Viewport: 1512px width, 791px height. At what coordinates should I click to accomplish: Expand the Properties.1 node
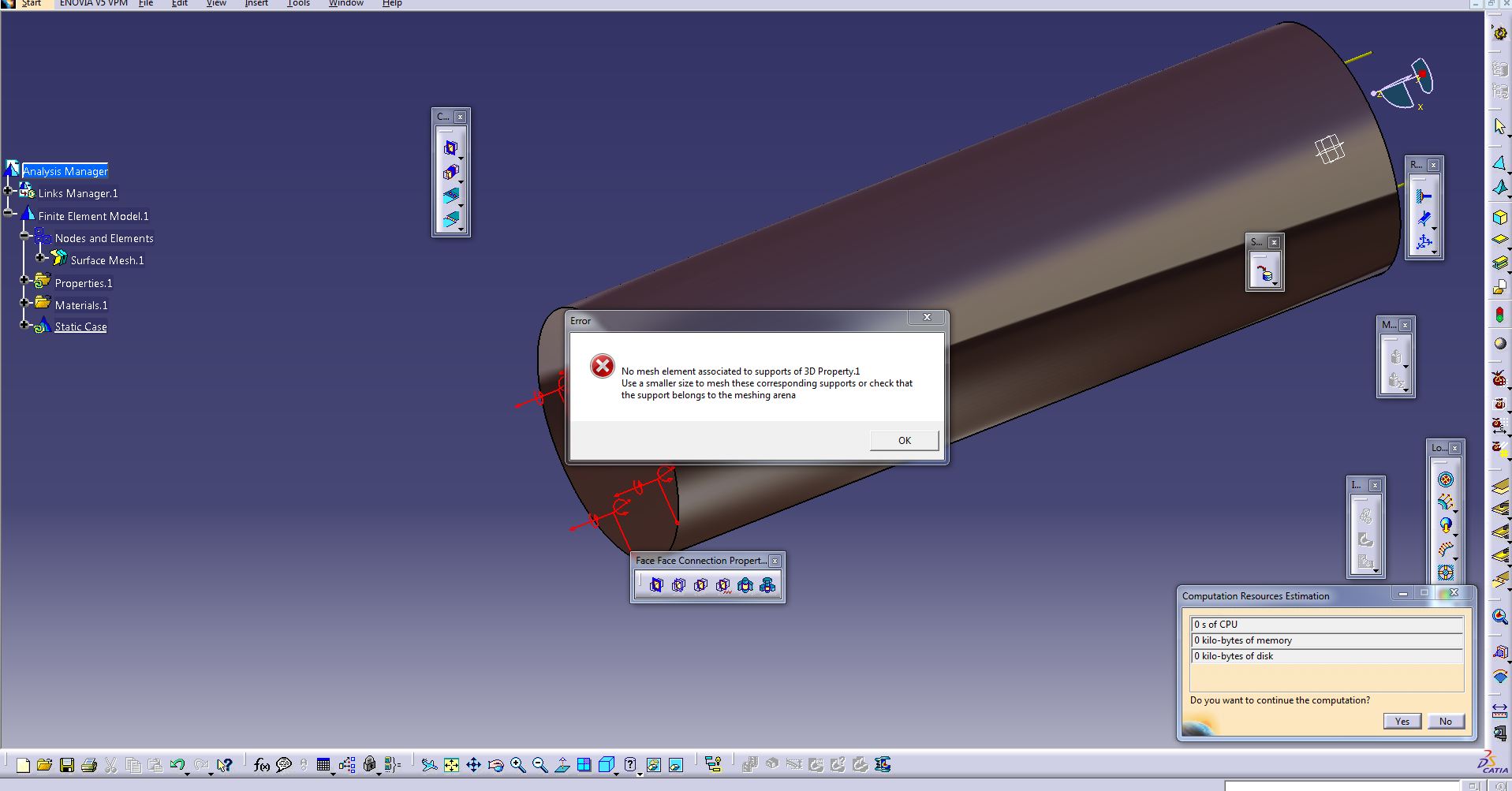point(24,280)
